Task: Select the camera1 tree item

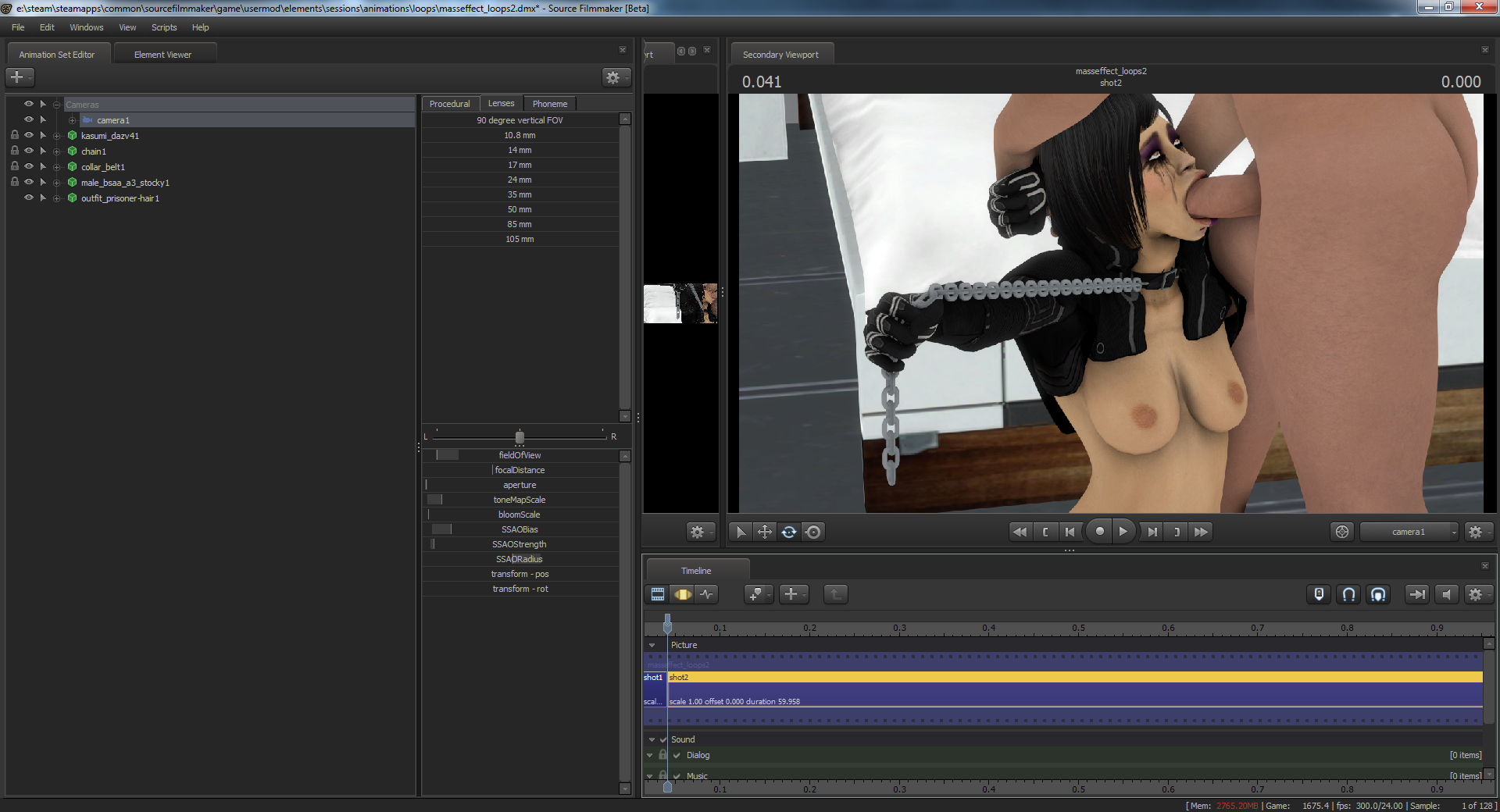Action: point(113,120)
